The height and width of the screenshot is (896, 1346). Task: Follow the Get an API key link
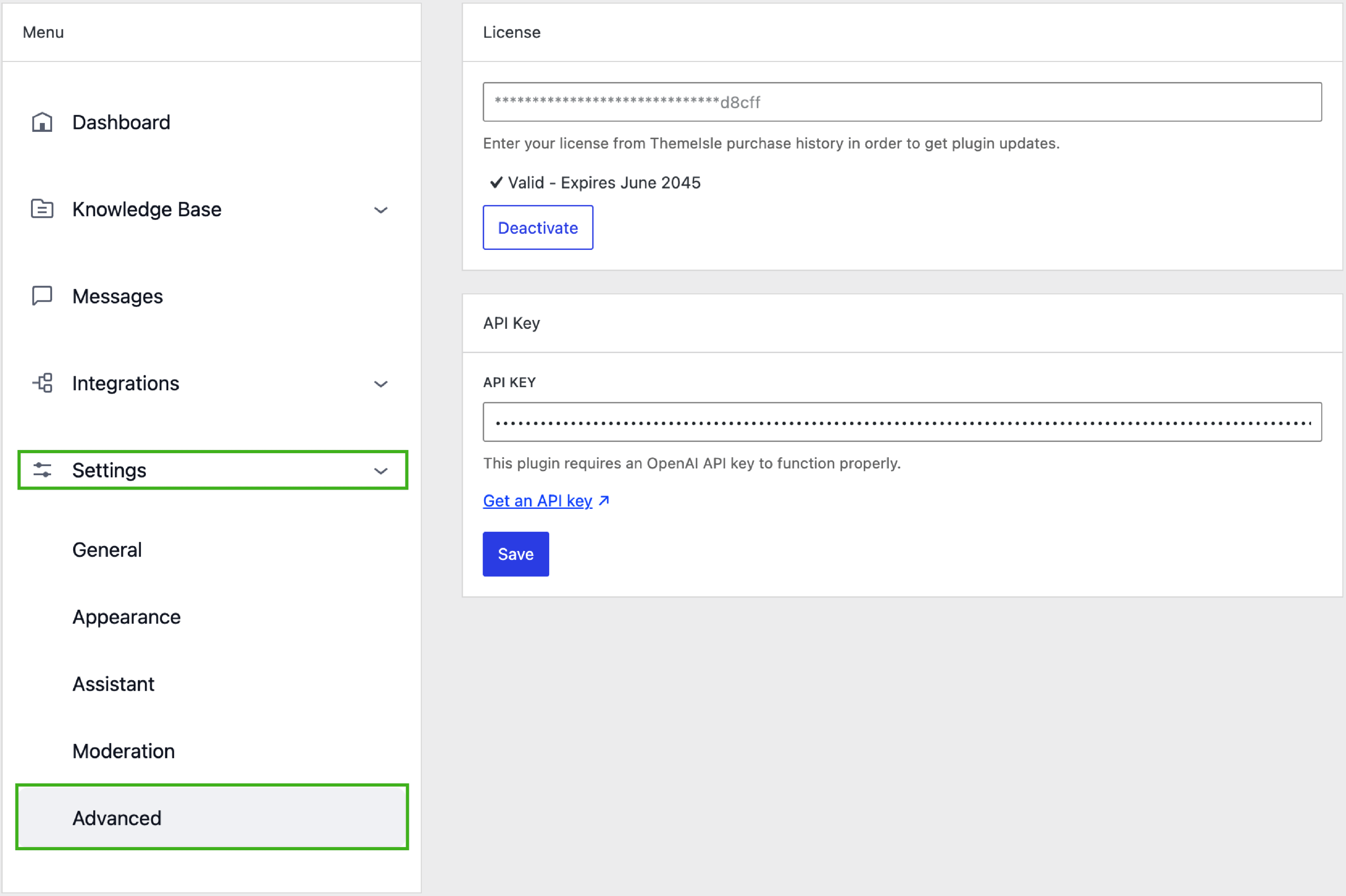click(537, 501)
